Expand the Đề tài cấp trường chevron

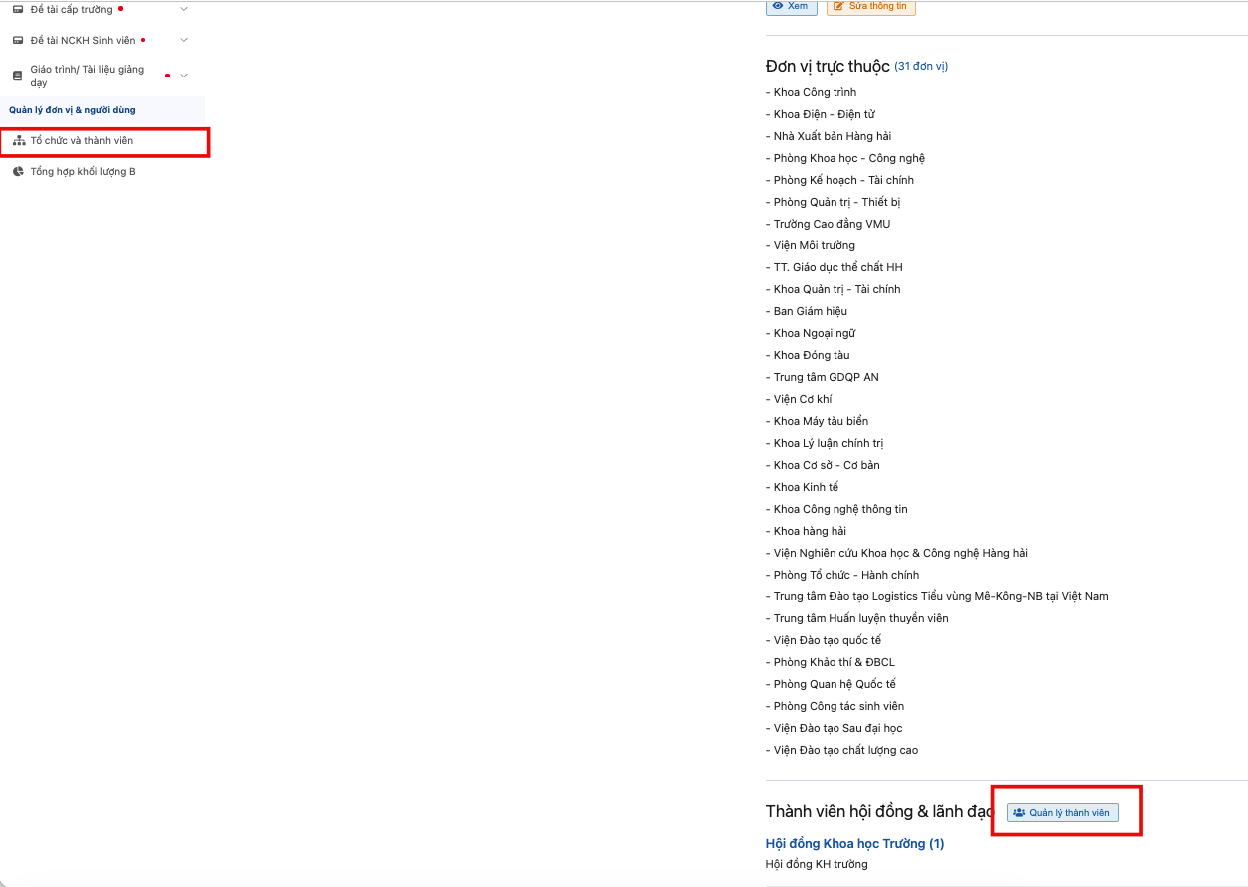183,9
